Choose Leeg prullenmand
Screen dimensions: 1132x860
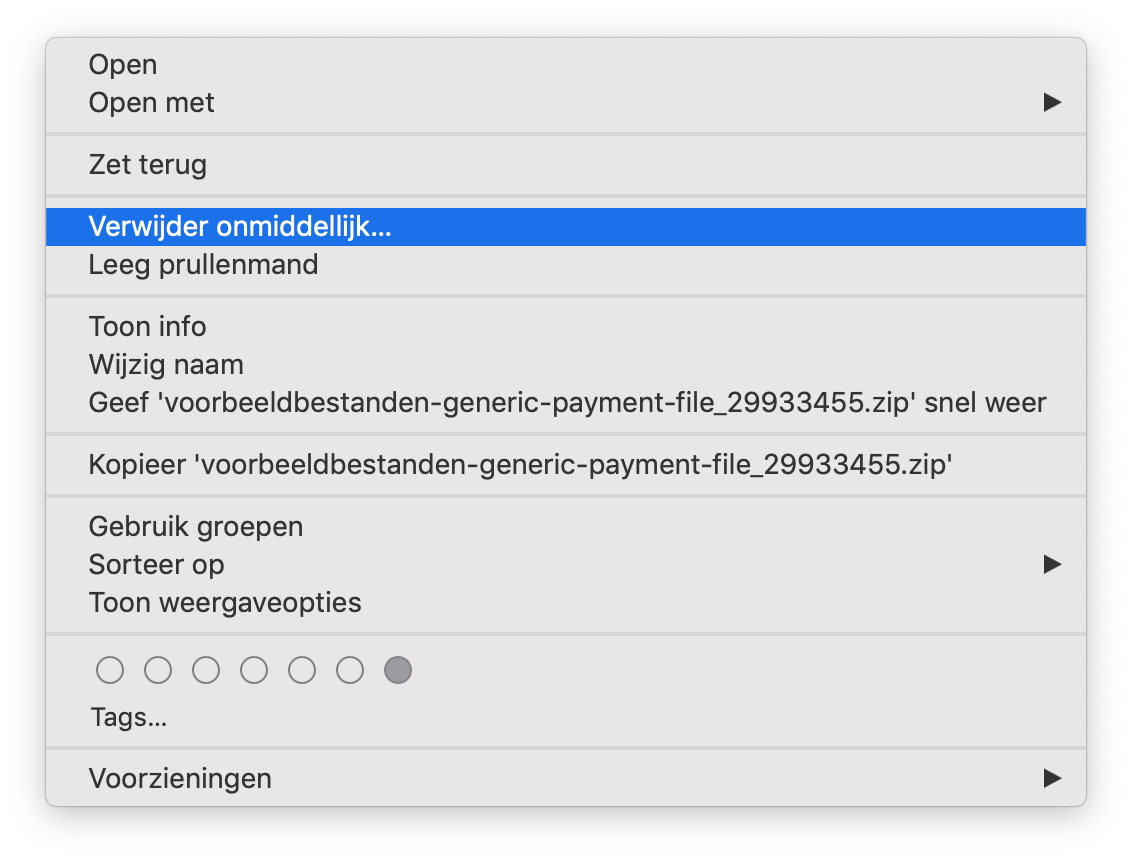click(566, 265)
